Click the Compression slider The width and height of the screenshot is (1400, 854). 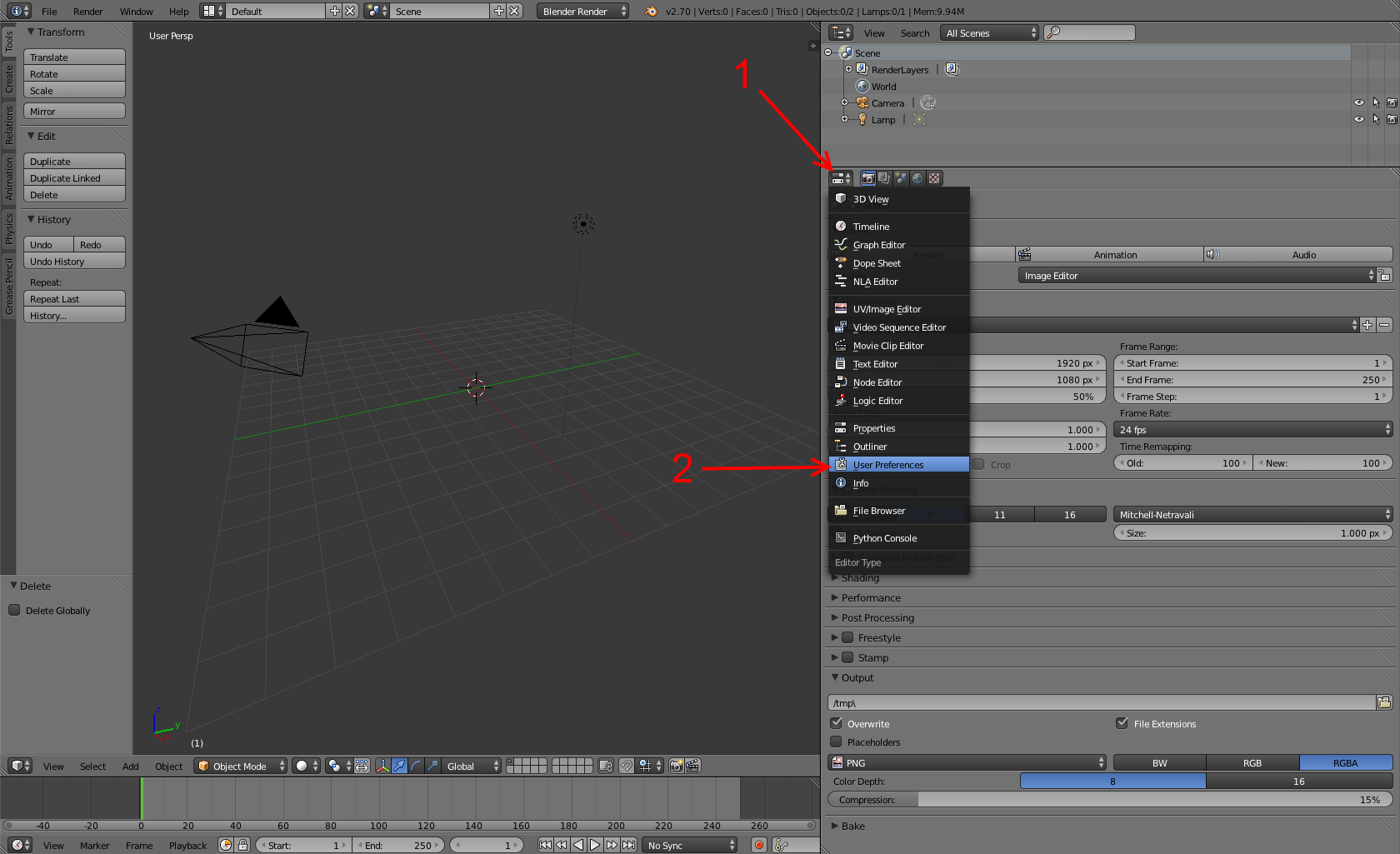coord(1109,800)
